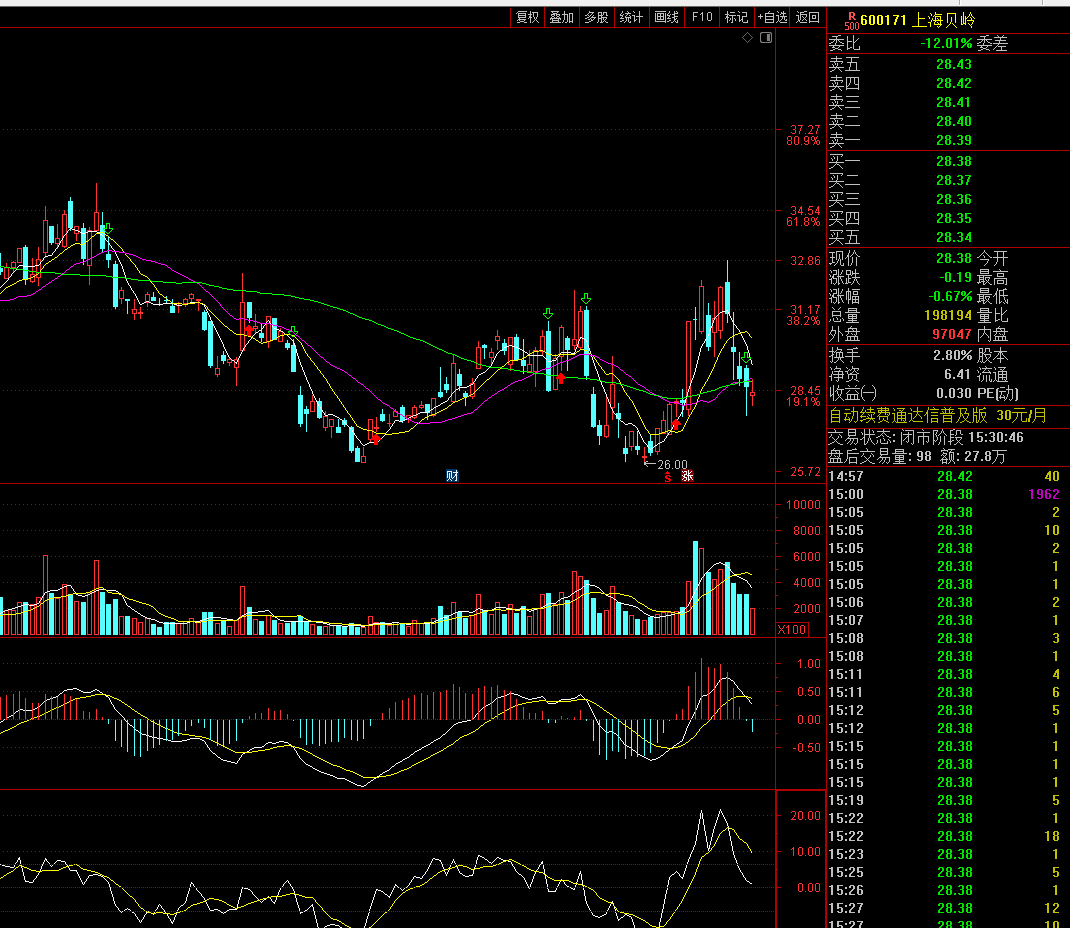Click the 37.27 price axis label

coord(805,130)
